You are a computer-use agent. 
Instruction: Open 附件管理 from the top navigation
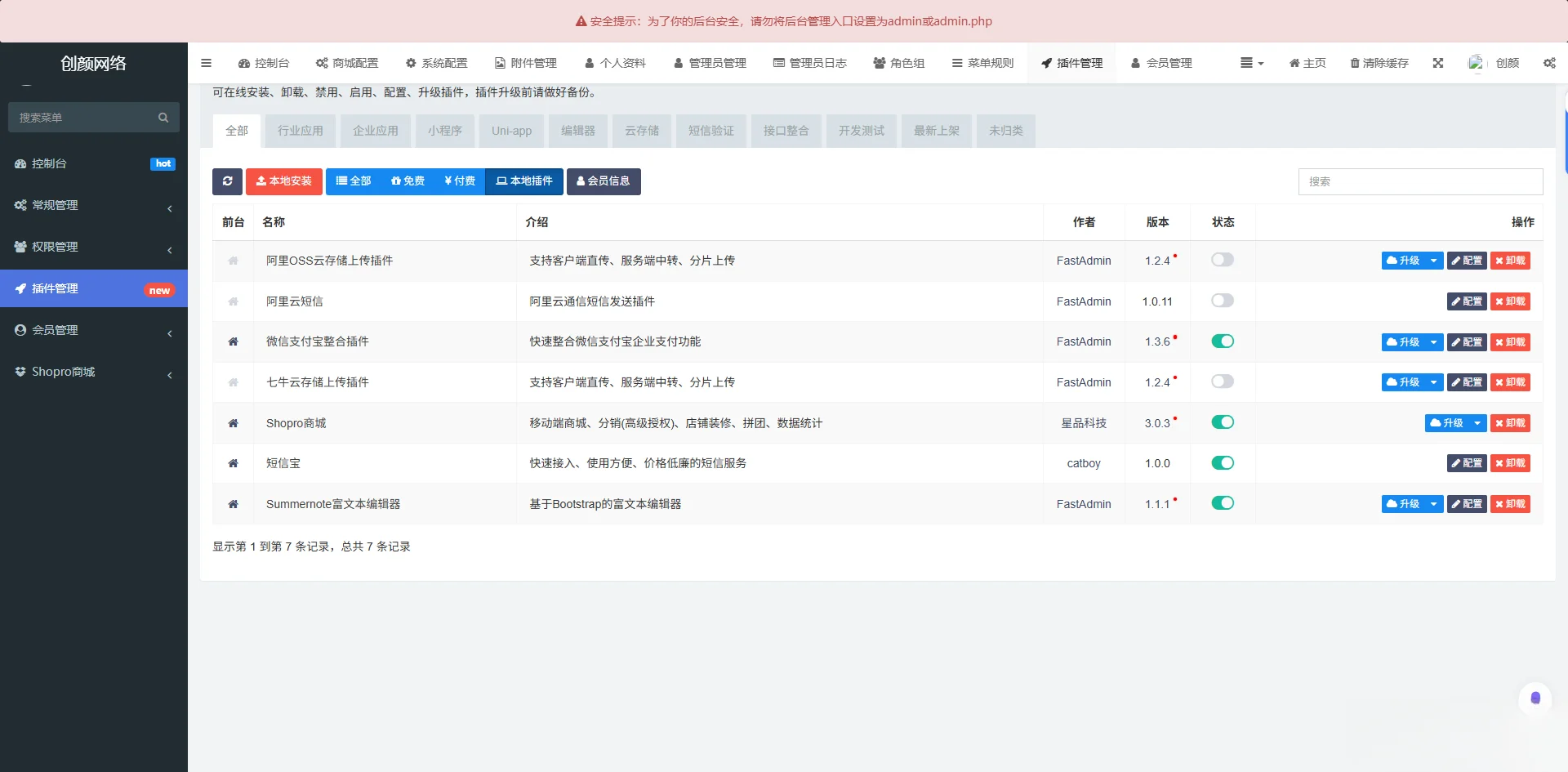pyautogui.click(x=525, y=63)
